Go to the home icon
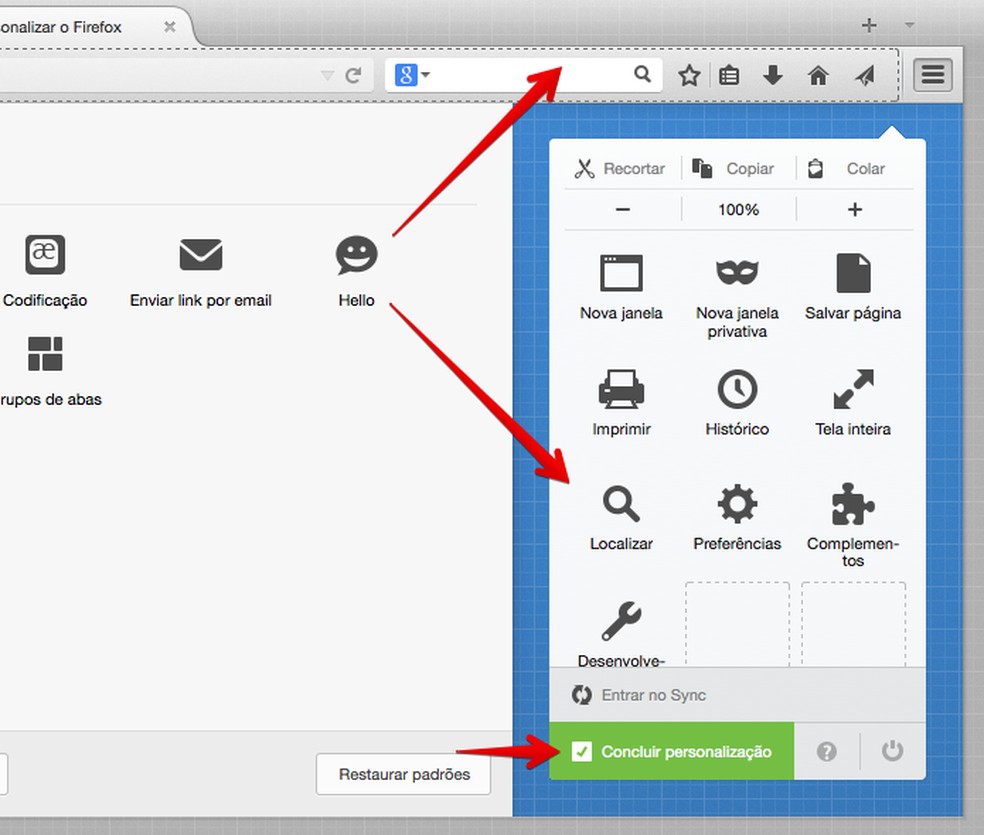This screenshot has width=984, height=835. [x=818, y=76]
